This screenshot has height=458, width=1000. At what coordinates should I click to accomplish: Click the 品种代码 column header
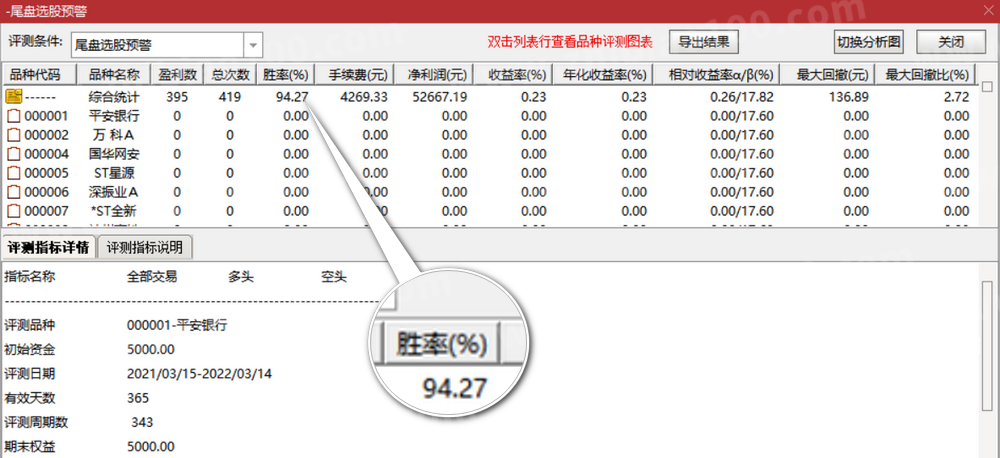click(35, 75)
